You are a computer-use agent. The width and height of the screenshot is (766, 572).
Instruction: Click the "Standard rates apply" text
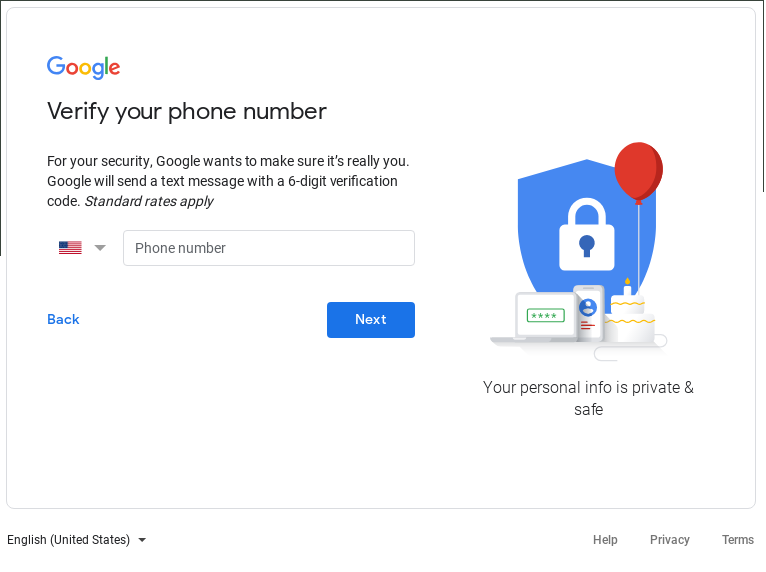click(x=149, y=201)
